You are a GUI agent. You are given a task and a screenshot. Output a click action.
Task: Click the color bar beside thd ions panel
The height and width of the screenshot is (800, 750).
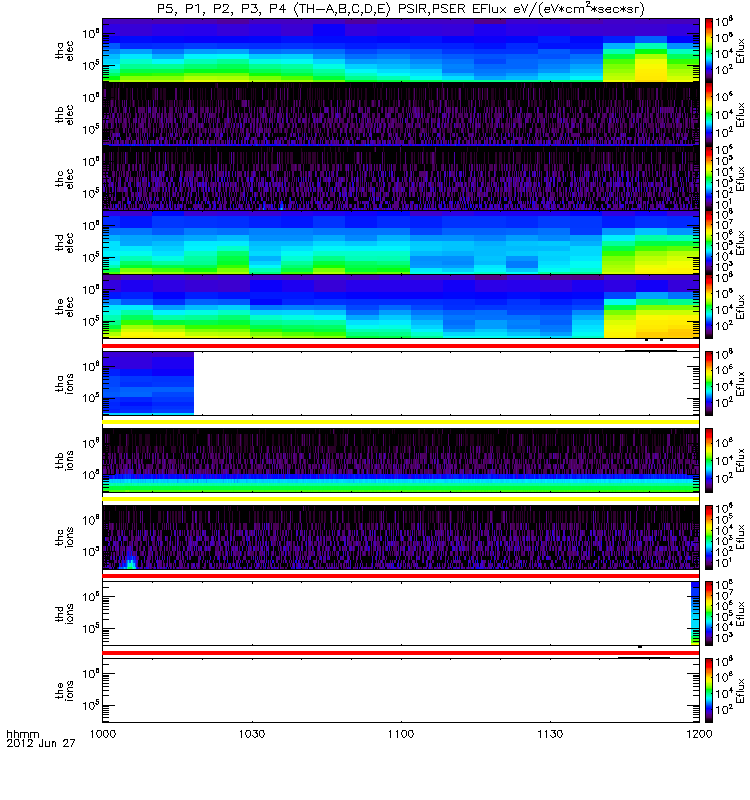709,614
